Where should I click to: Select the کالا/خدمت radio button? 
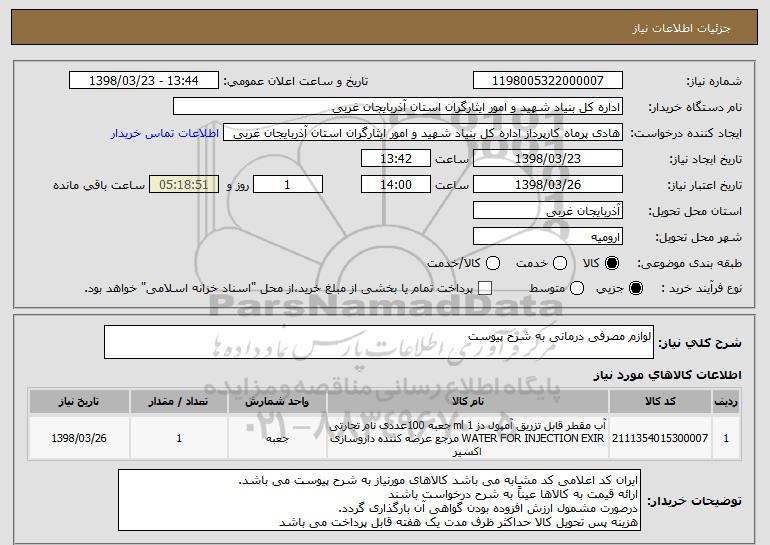coord(493,264)
